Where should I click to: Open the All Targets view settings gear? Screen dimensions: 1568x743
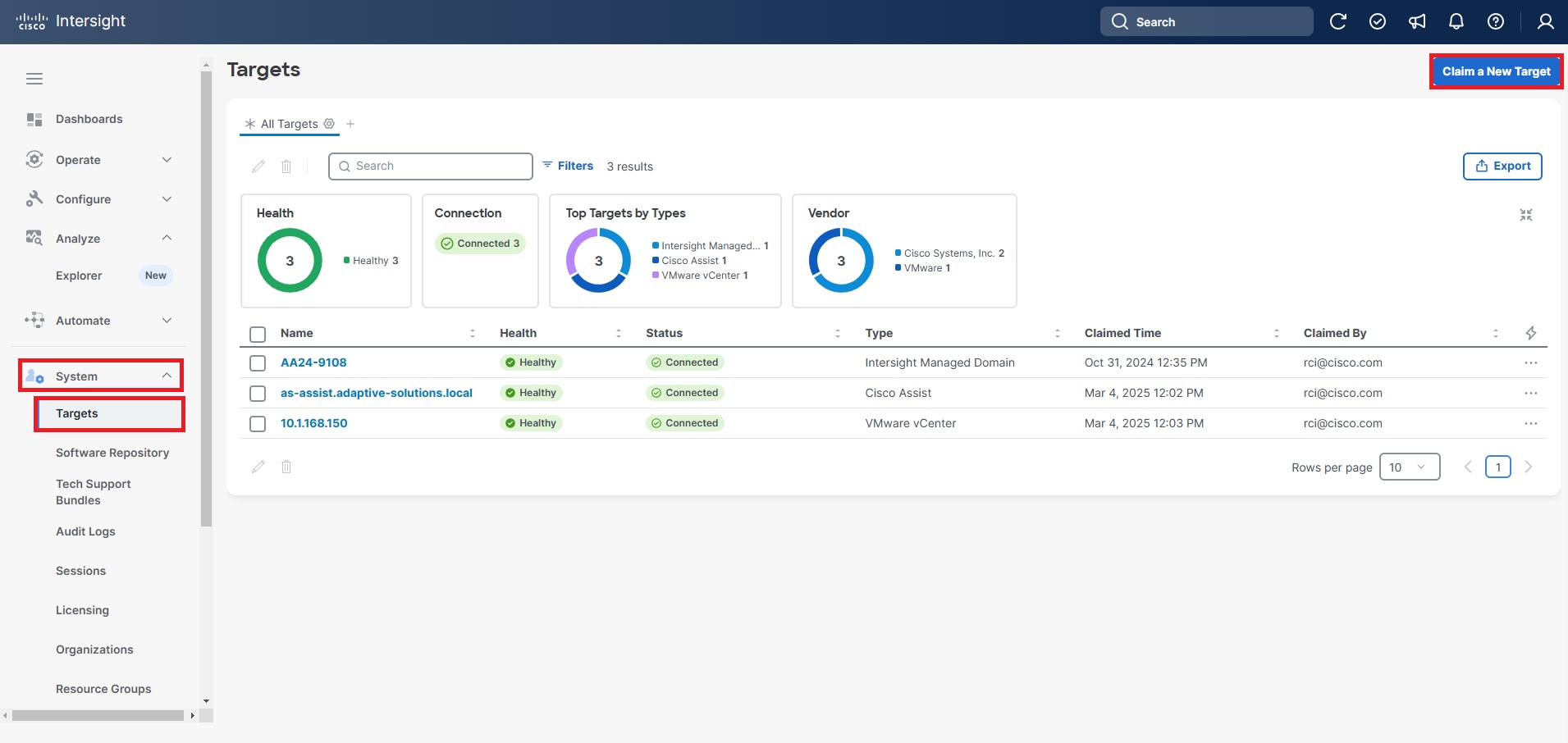point(329,124)
